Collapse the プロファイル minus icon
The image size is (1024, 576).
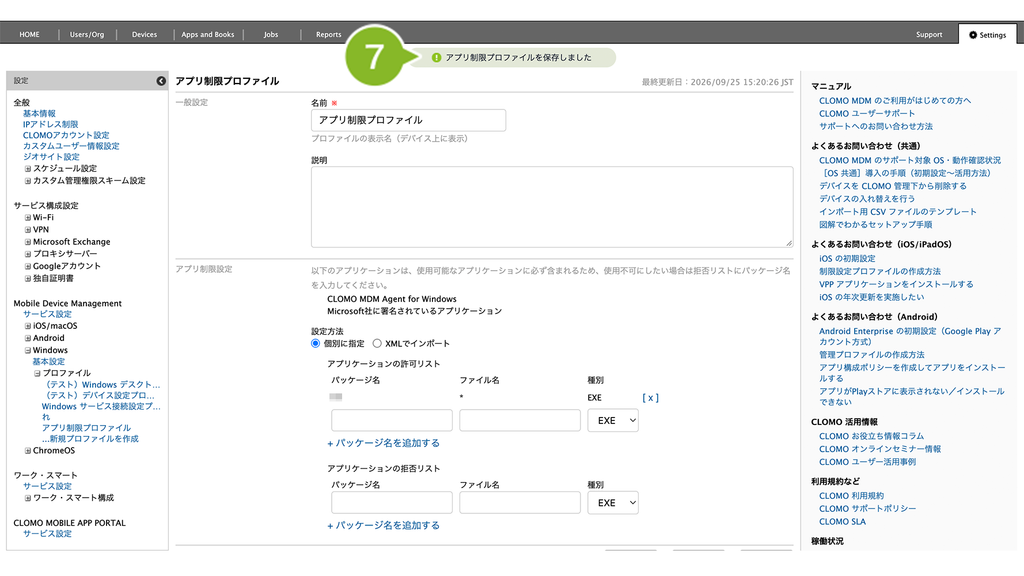(37, 374)
